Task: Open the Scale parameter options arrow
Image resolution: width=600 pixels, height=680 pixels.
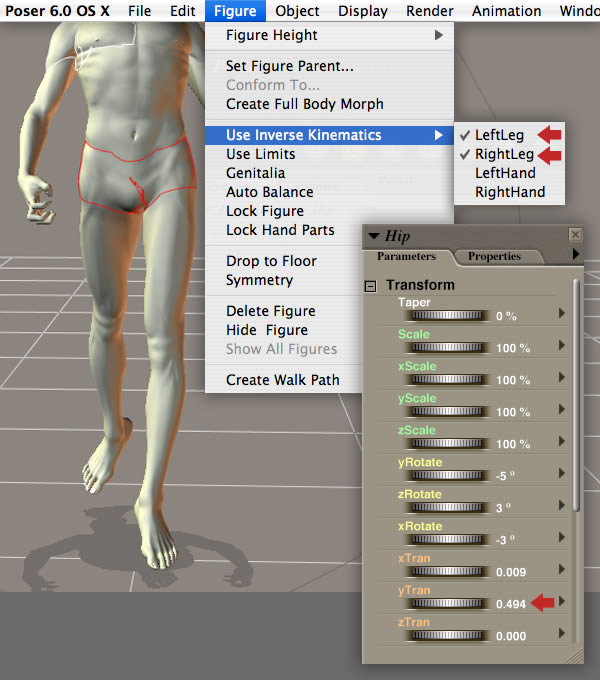Action: (562, 345)
